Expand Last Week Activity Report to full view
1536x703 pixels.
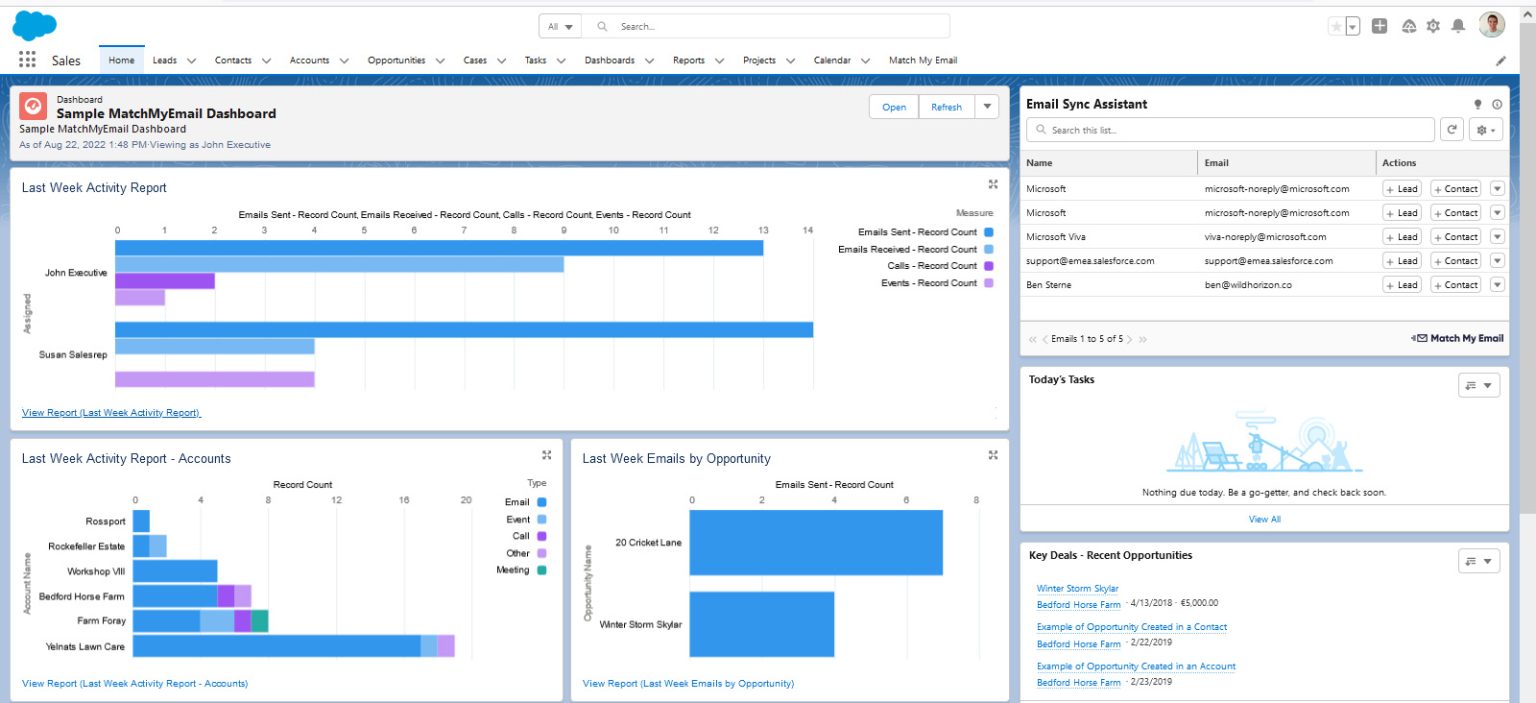tap(993, 184)
